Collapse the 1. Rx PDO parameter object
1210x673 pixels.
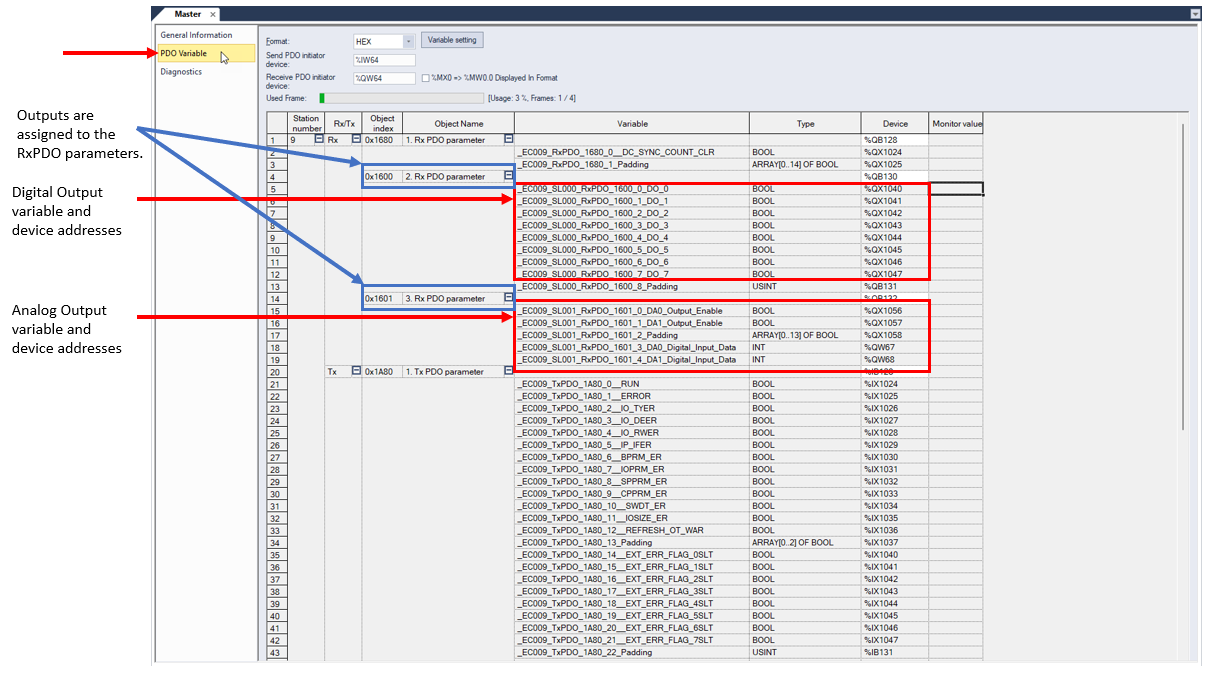click(508, 139)
